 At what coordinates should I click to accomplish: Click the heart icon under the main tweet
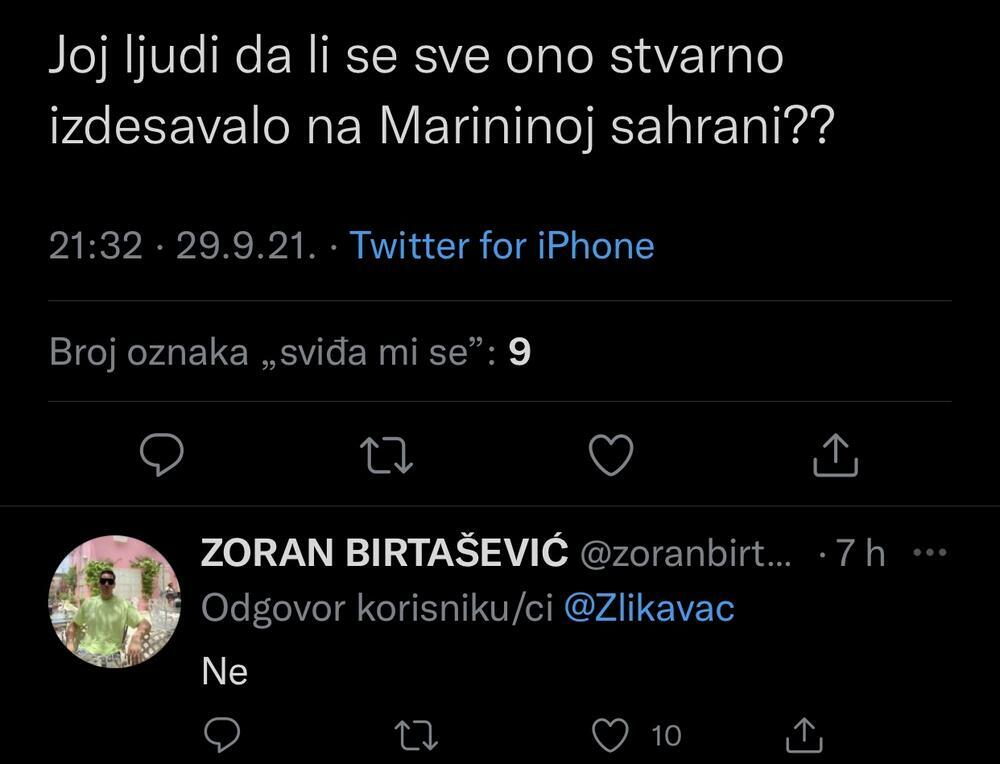click(611, 455)
